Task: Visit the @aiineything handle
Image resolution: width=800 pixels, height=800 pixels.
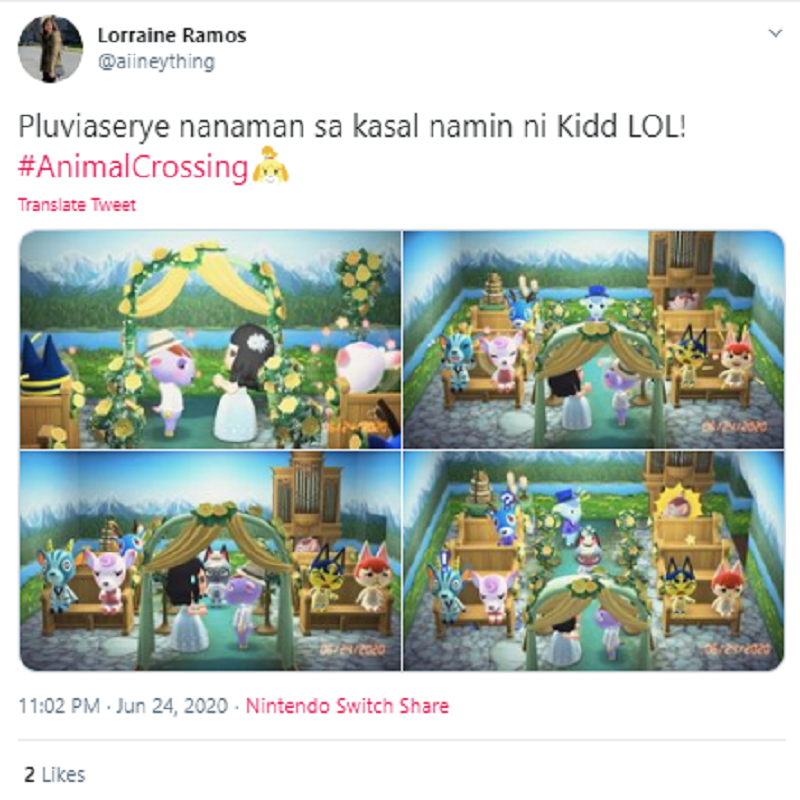Action: (156, 62)
